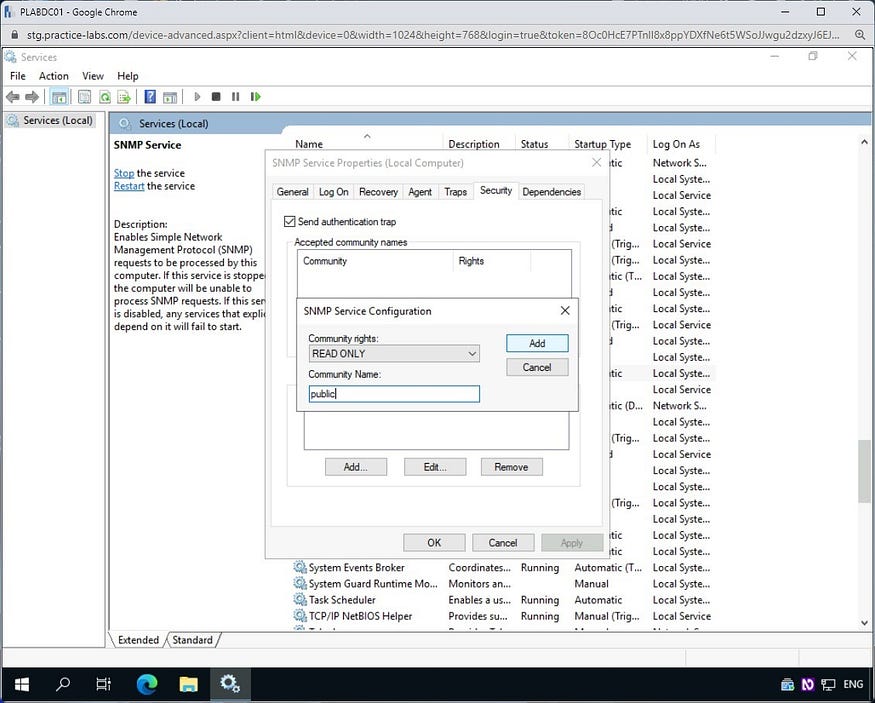Toggle the Show/Hide Action Pane toolbar icon
Screen dimensions: 875x703
170,97
